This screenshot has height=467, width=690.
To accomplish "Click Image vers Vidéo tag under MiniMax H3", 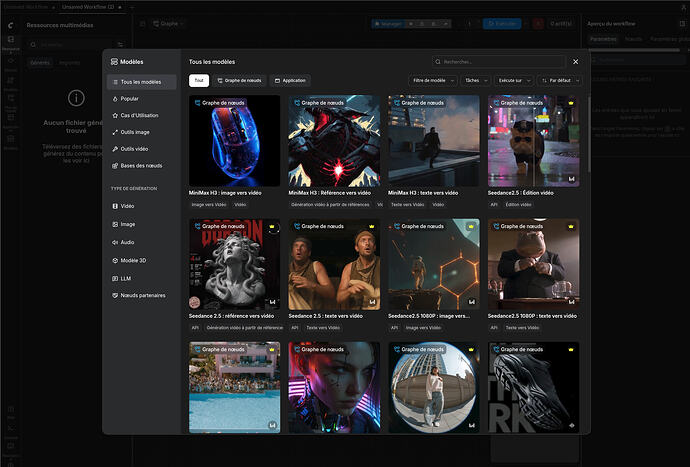I will [x=209, y=205].
